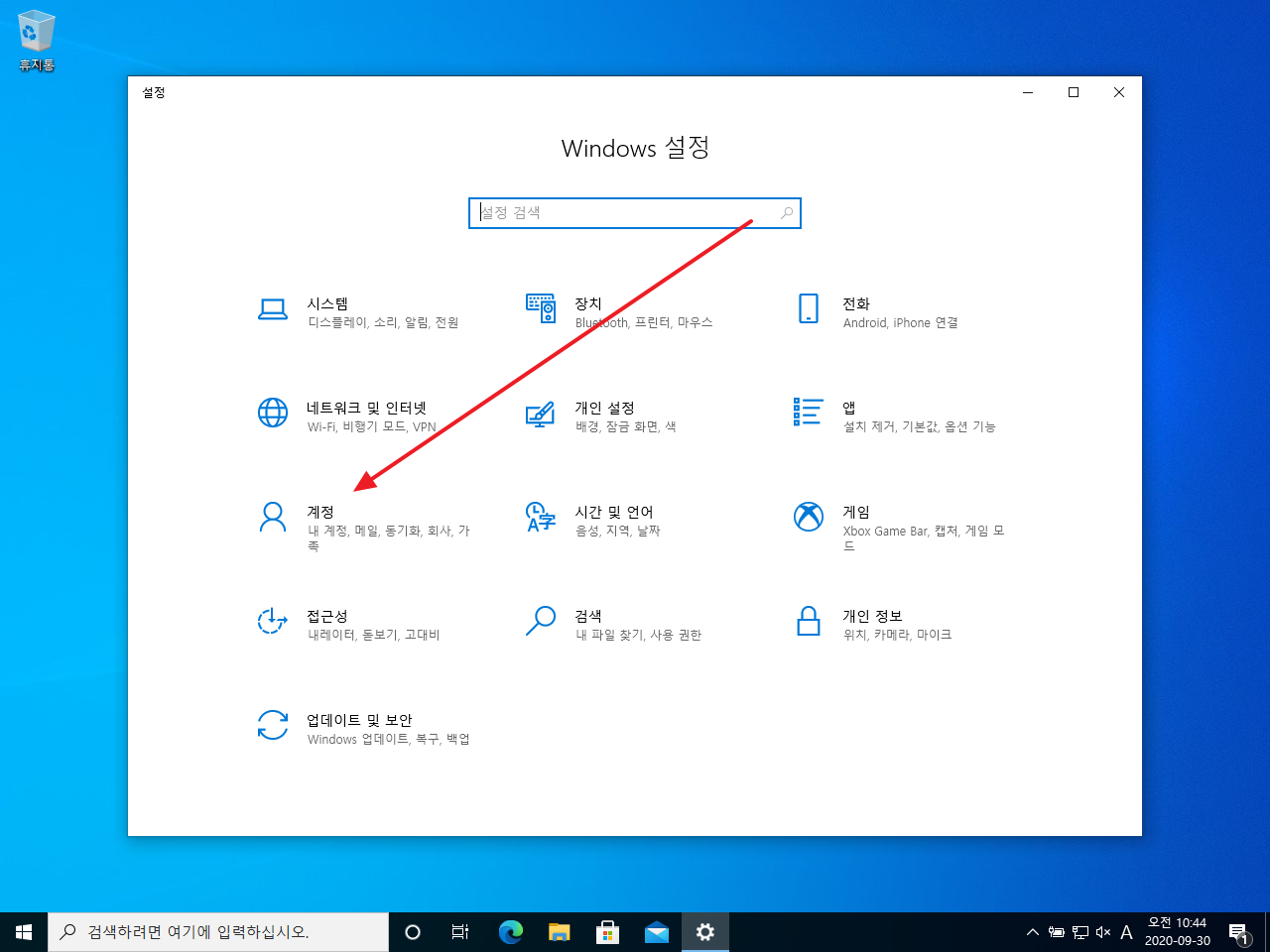This screenshot has height=952, width=1270.
Task: Open the 시간 및 언어 icon
Action: tap(541, 517)
